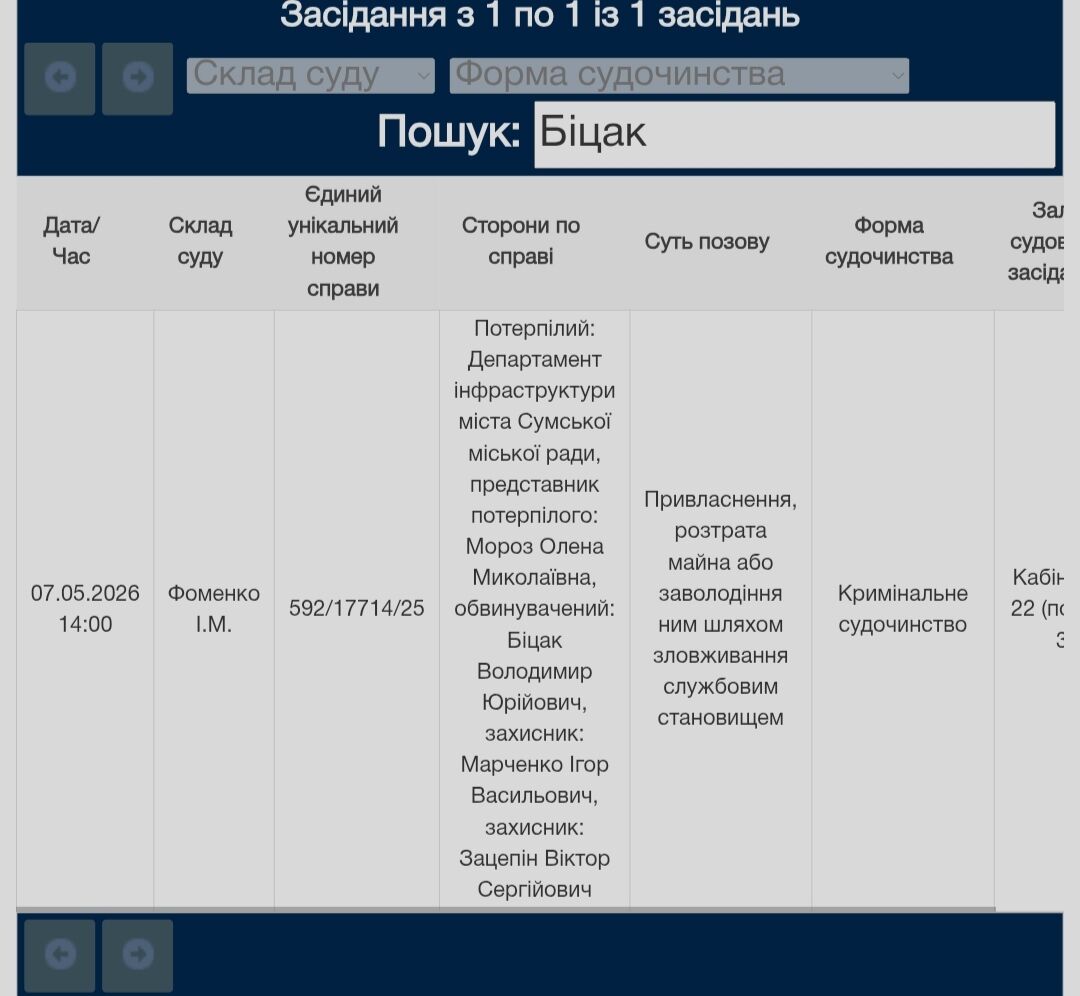Screen dimensions: 1080x996
Task: Click the judge name Фоменко І.М.
Action: (213, 608)
